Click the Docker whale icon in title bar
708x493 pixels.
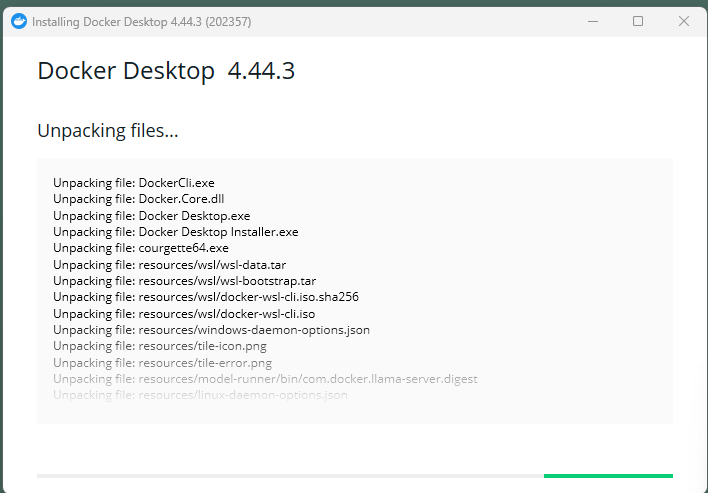click(x=19, y=21)
